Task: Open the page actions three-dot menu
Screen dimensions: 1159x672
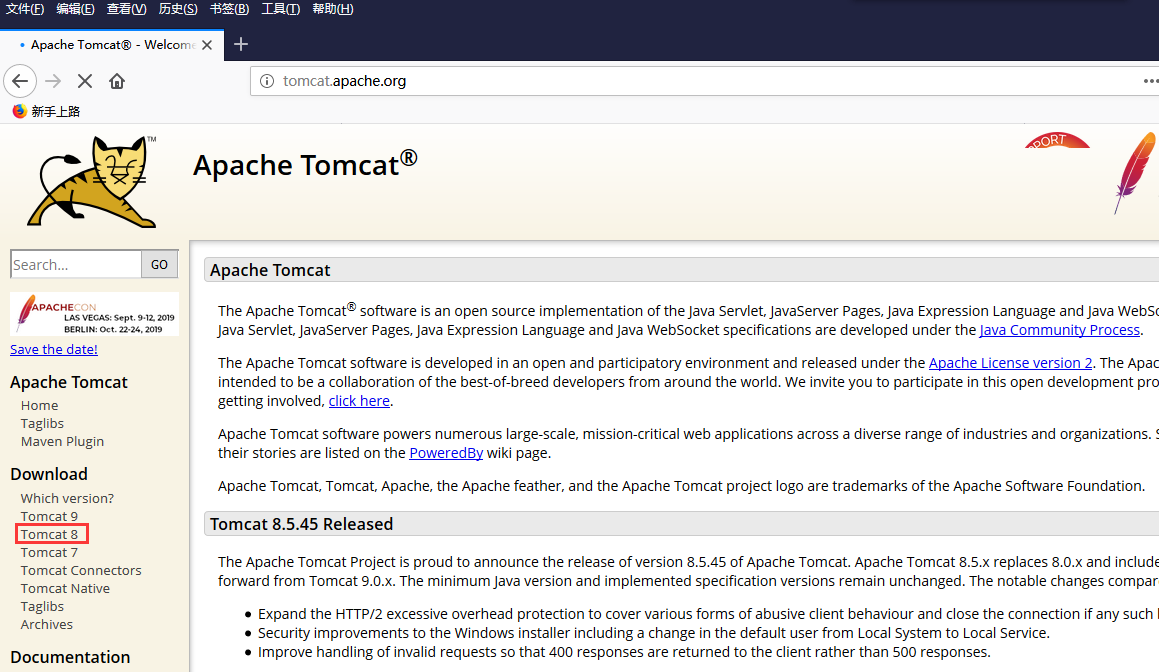Action: click(1150, 81)
